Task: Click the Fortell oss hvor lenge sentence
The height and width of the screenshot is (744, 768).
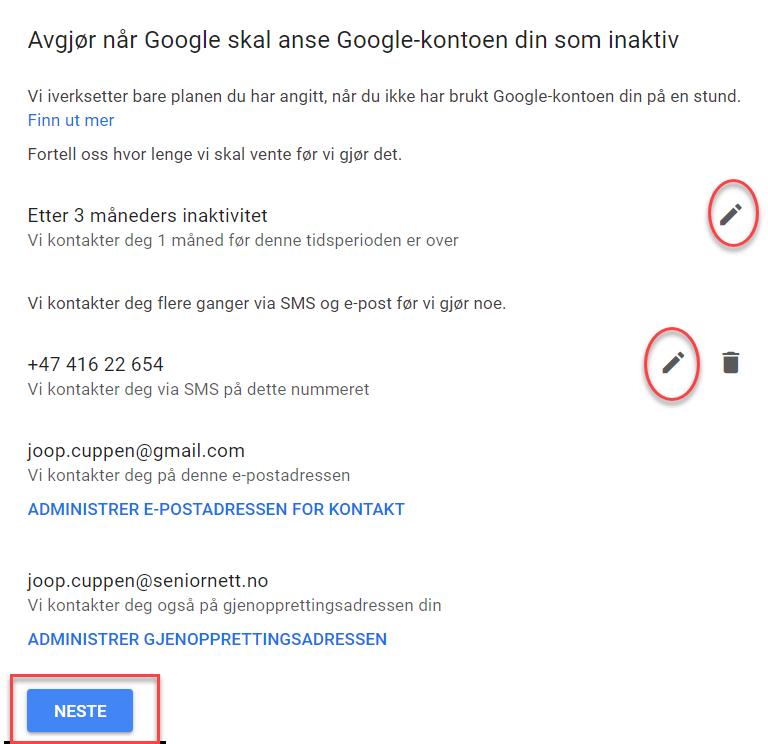Action: [x=215, y=154]
